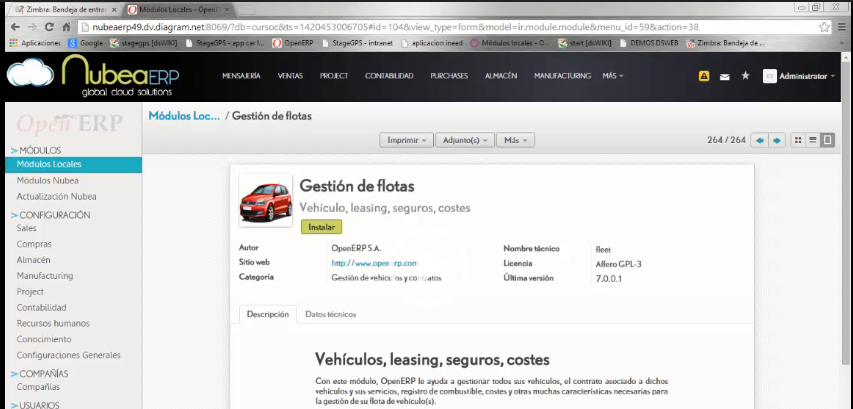Go to next record with right arrow
The height and width of the screenshot is (409, 853).
pyautogui.click(x=777, y=140)
